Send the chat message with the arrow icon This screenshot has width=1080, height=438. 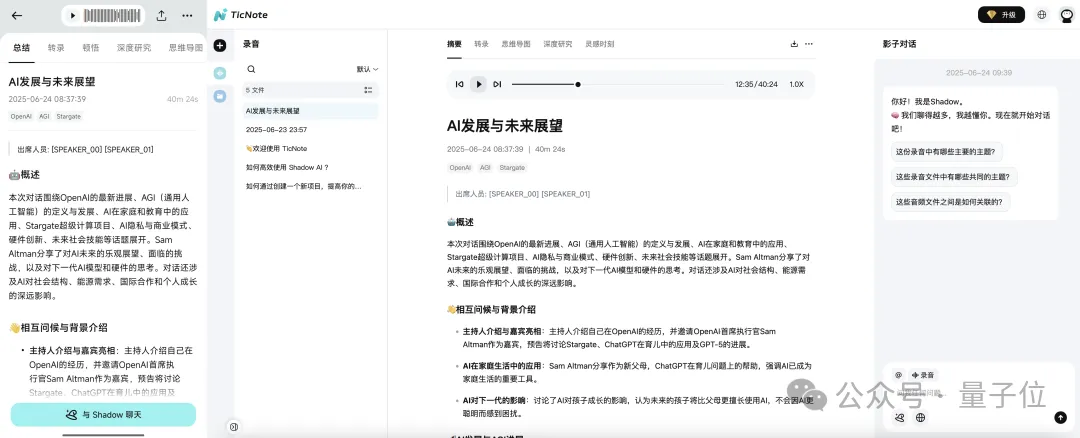[1060, 418]
